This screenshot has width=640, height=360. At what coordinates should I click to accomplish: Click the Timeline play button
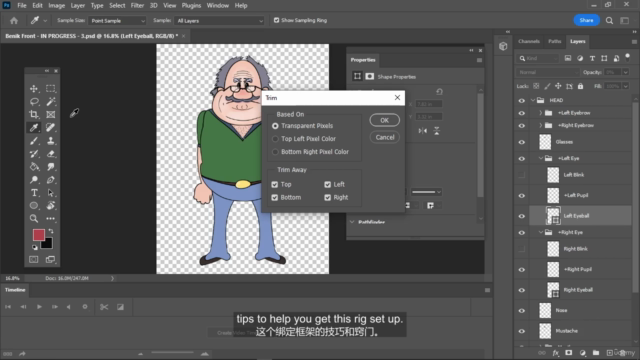[x=39, y=307]
